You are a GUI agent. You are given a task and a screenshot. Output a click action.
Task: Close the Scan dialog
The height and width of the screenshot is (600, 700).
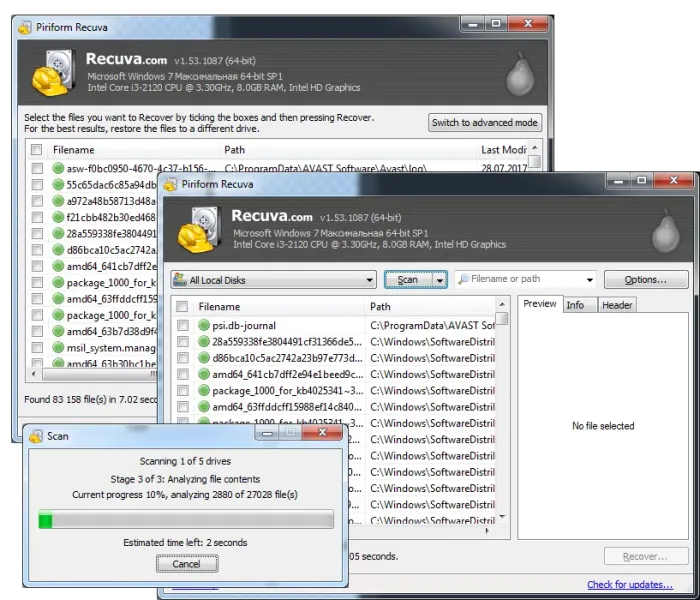pyautogui.click(x=322, y=432)
